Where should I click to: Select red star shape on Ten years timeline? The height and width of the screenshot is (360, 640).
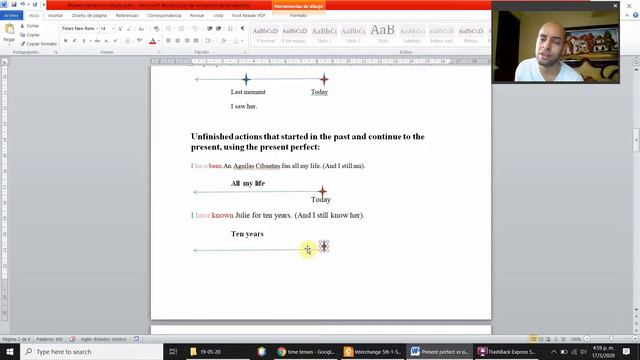(x=324, y=246)
